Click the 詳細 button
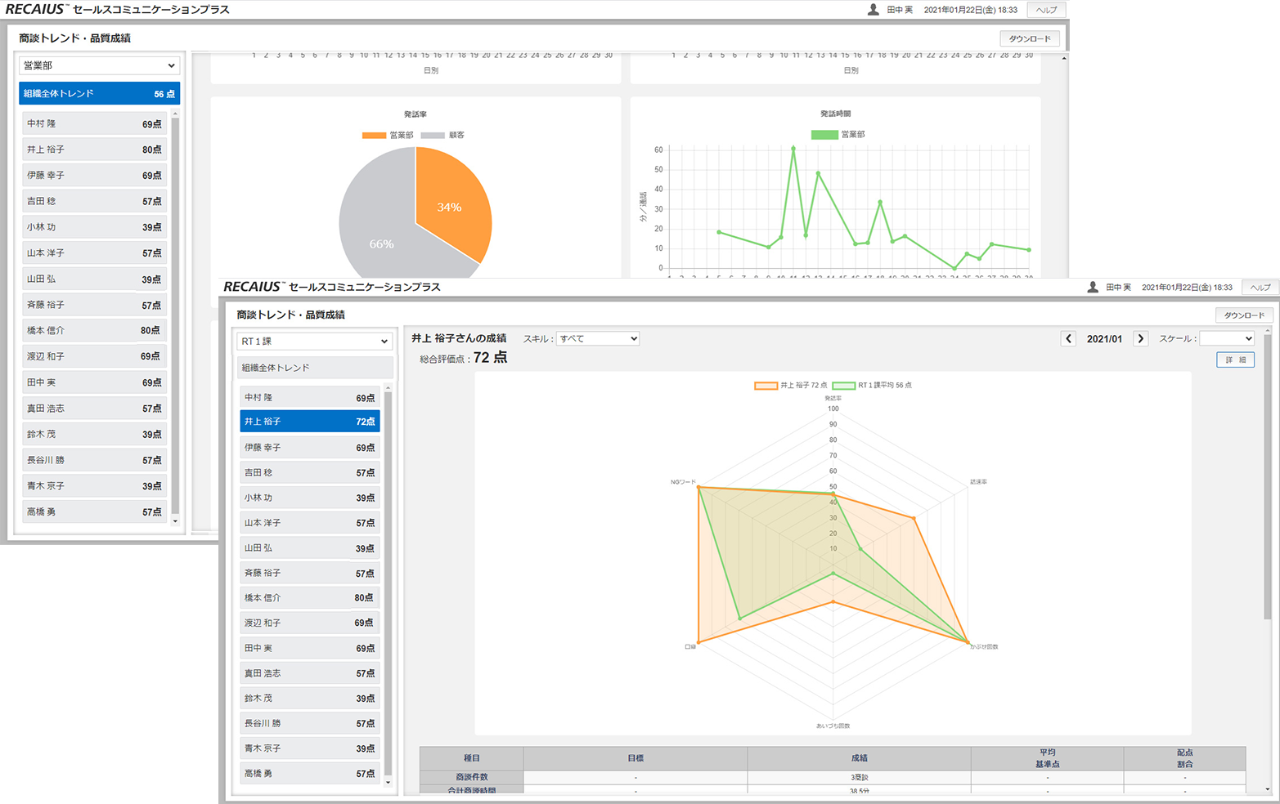 click(x=1235, y=360)
